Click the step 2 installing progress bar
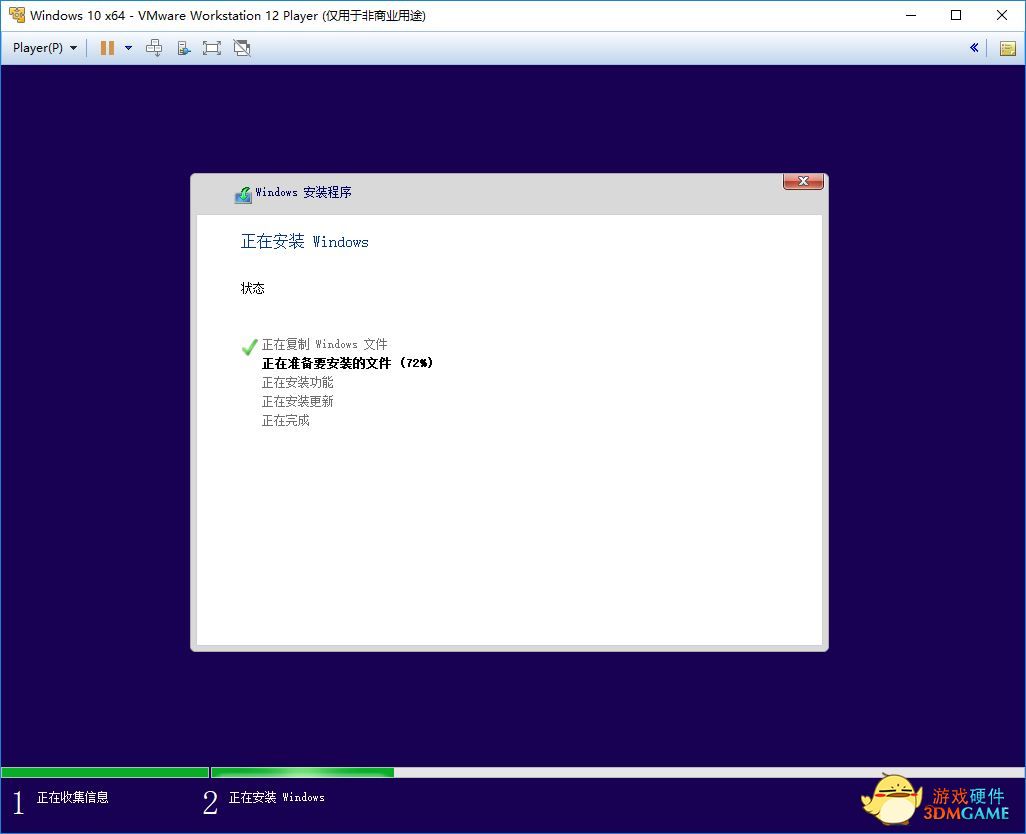The width and height of the screenshot is (1026, 834). [x=618, y=773]
